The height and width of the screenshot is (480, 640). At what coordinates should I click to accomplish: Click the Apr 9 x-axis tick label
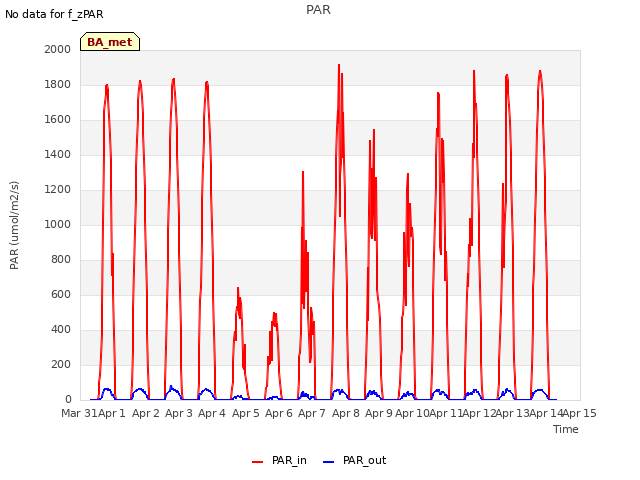pos(379,413)
